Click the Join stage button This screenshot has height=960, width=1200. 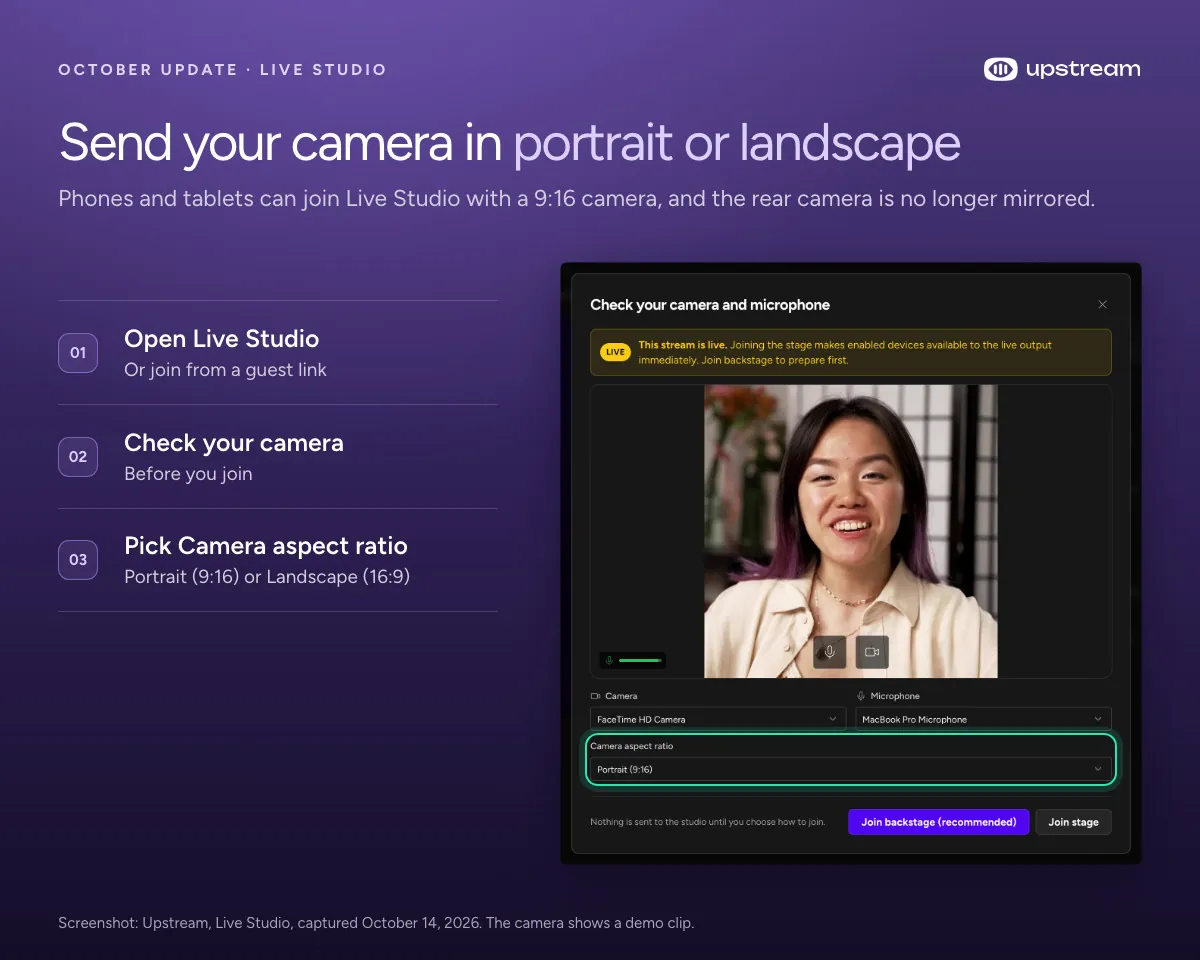(1073, 822)
